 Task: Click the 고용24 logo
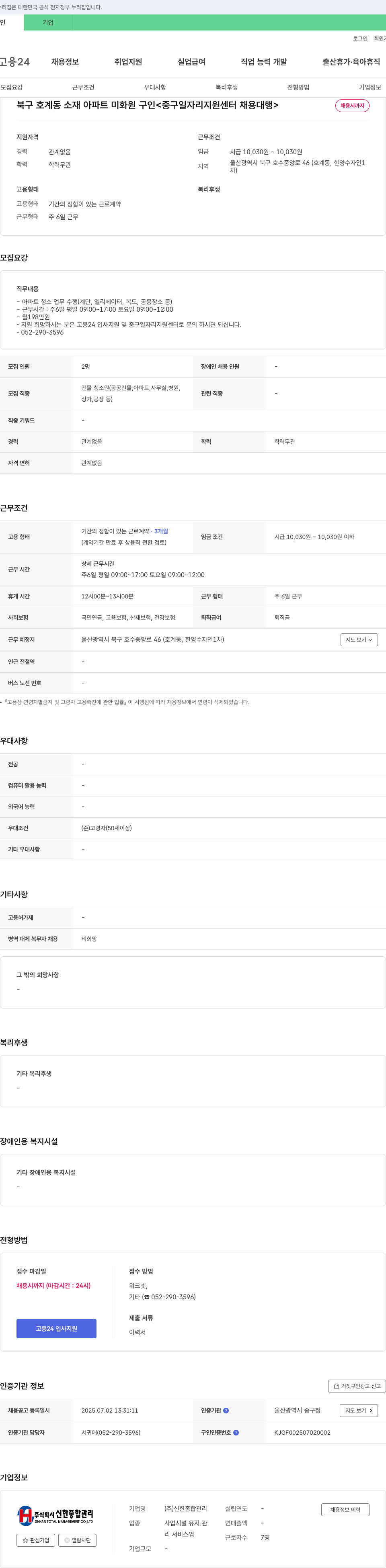14,61
